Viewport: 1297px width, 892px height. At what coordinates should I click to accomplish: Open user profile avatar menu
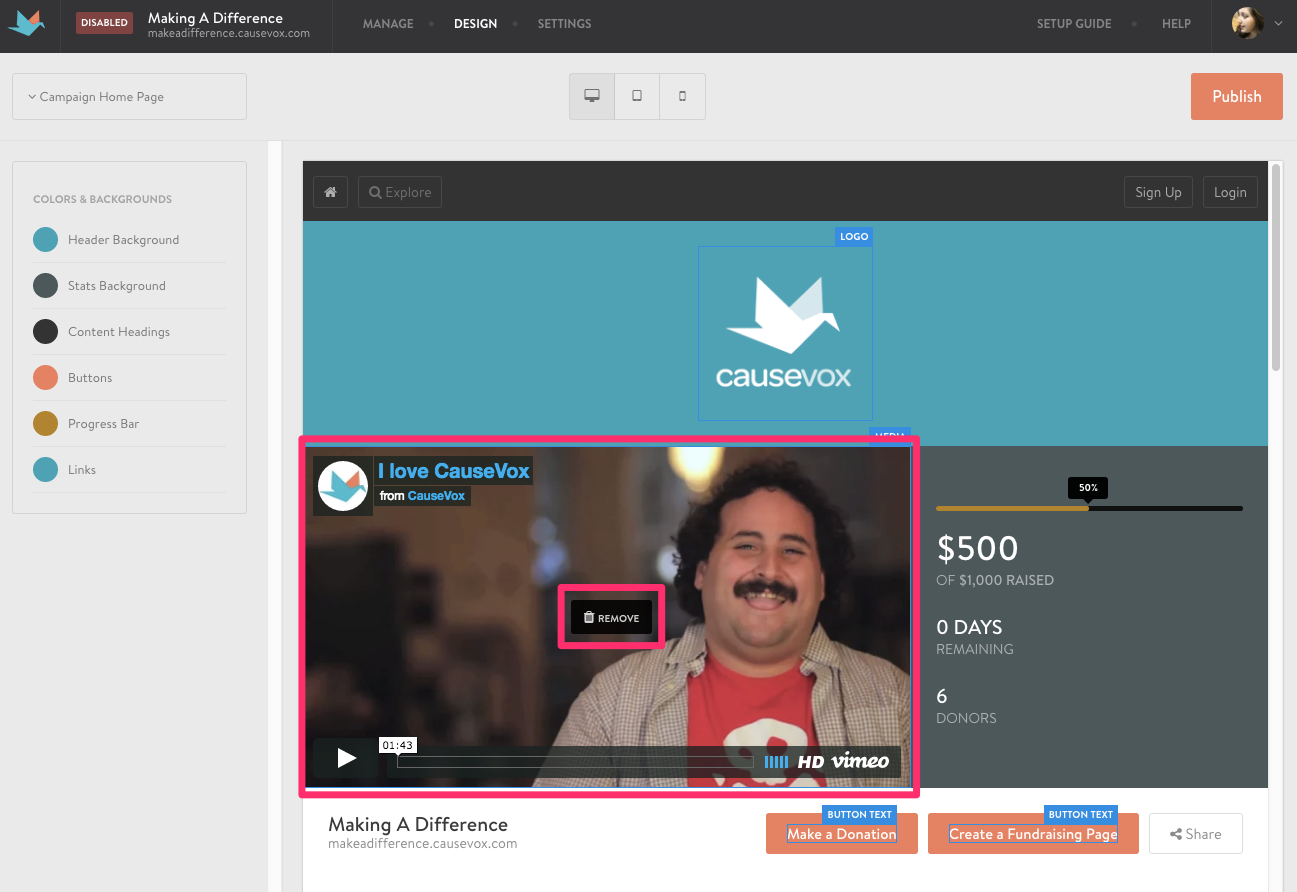click(1248, 24)
